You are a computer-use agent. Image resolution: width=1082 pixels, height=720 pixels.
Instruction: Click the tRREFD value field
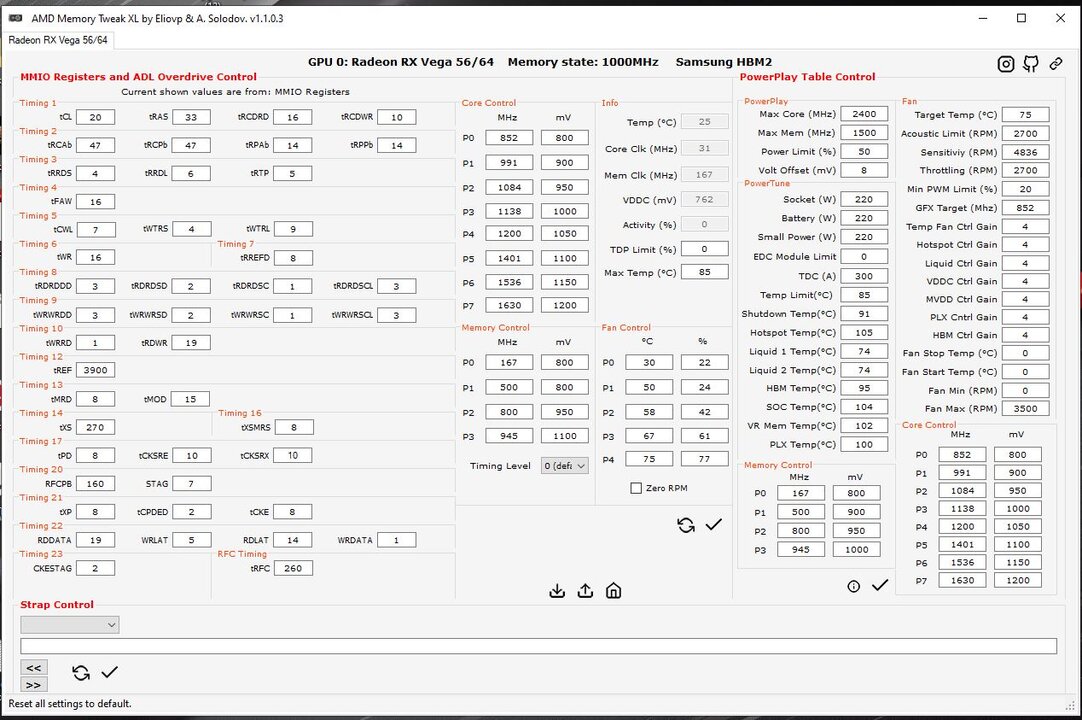[293, 258]
